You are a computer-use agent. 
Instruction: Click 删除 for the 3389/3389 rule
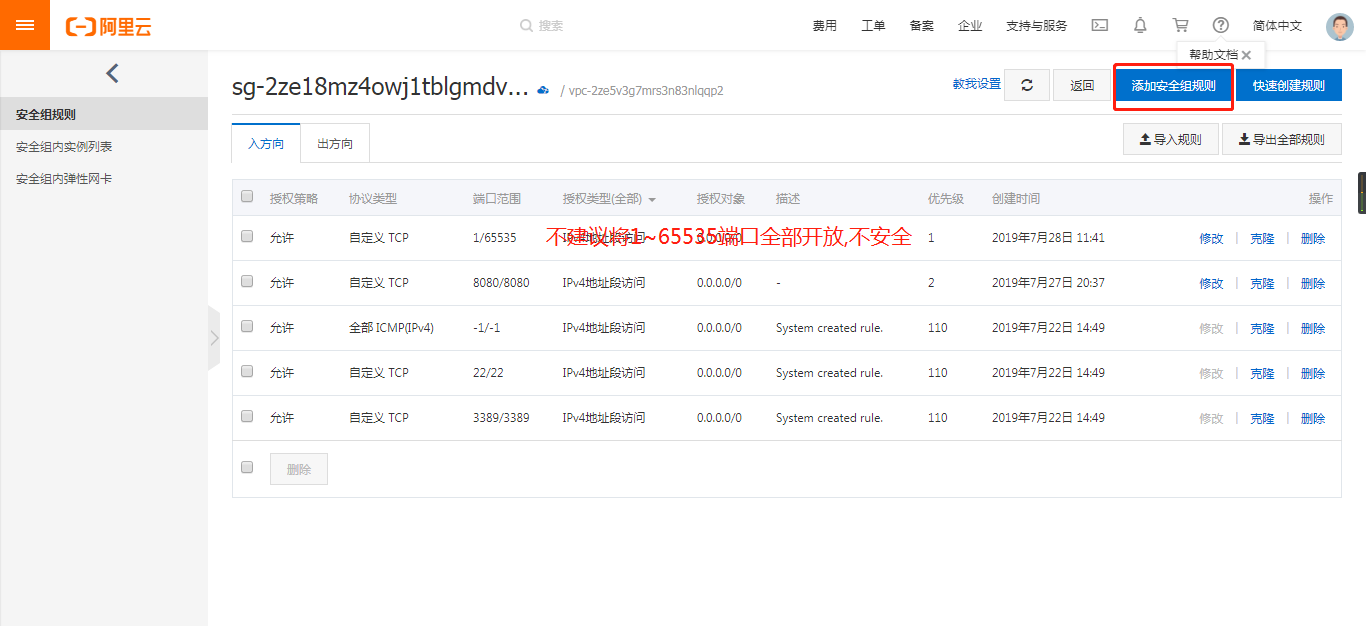click(x=1313, y=418)
